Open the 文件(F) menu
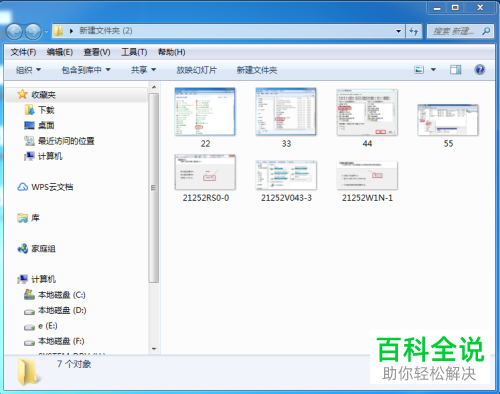 (23, 52)
